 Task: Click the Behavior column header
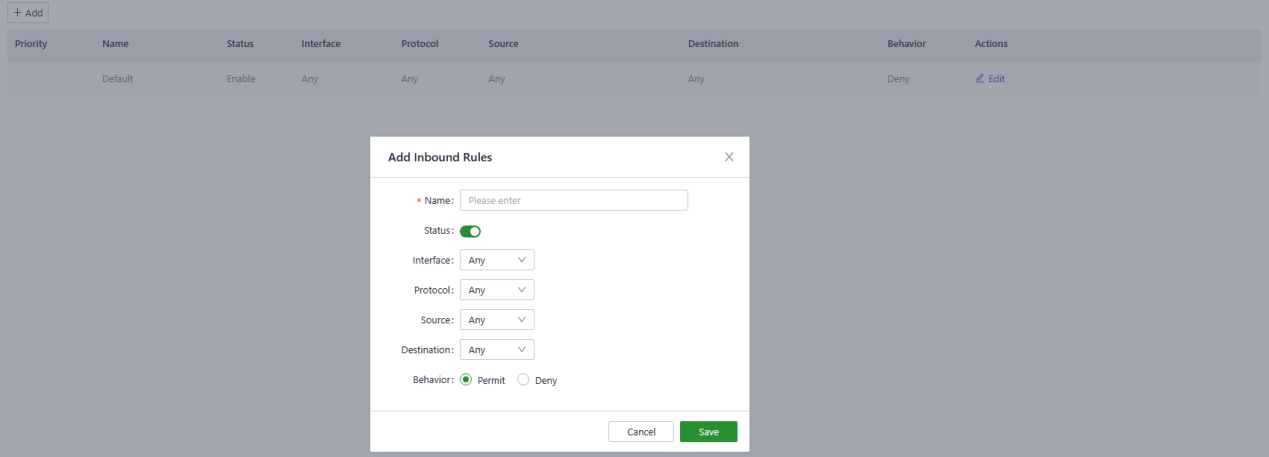click(x=906, y=45)
